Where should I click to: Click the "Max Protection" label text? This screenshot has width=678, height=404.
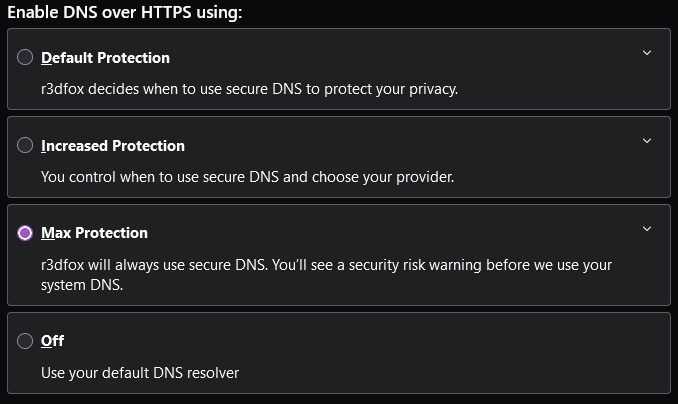click(x=94, y=233)
